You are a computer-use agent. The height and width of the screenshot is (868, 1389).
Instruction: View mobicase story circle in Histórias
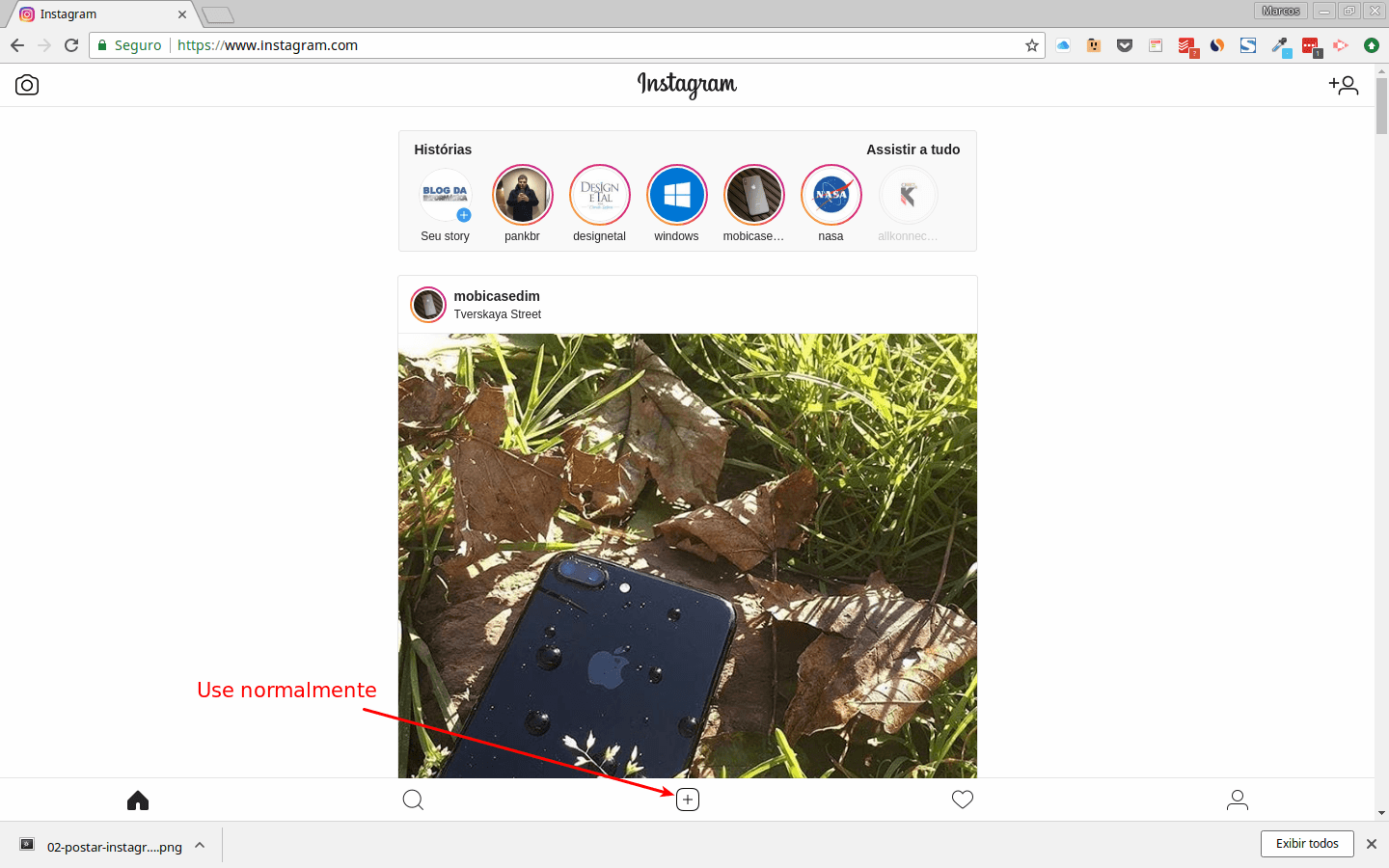point(753,195)
